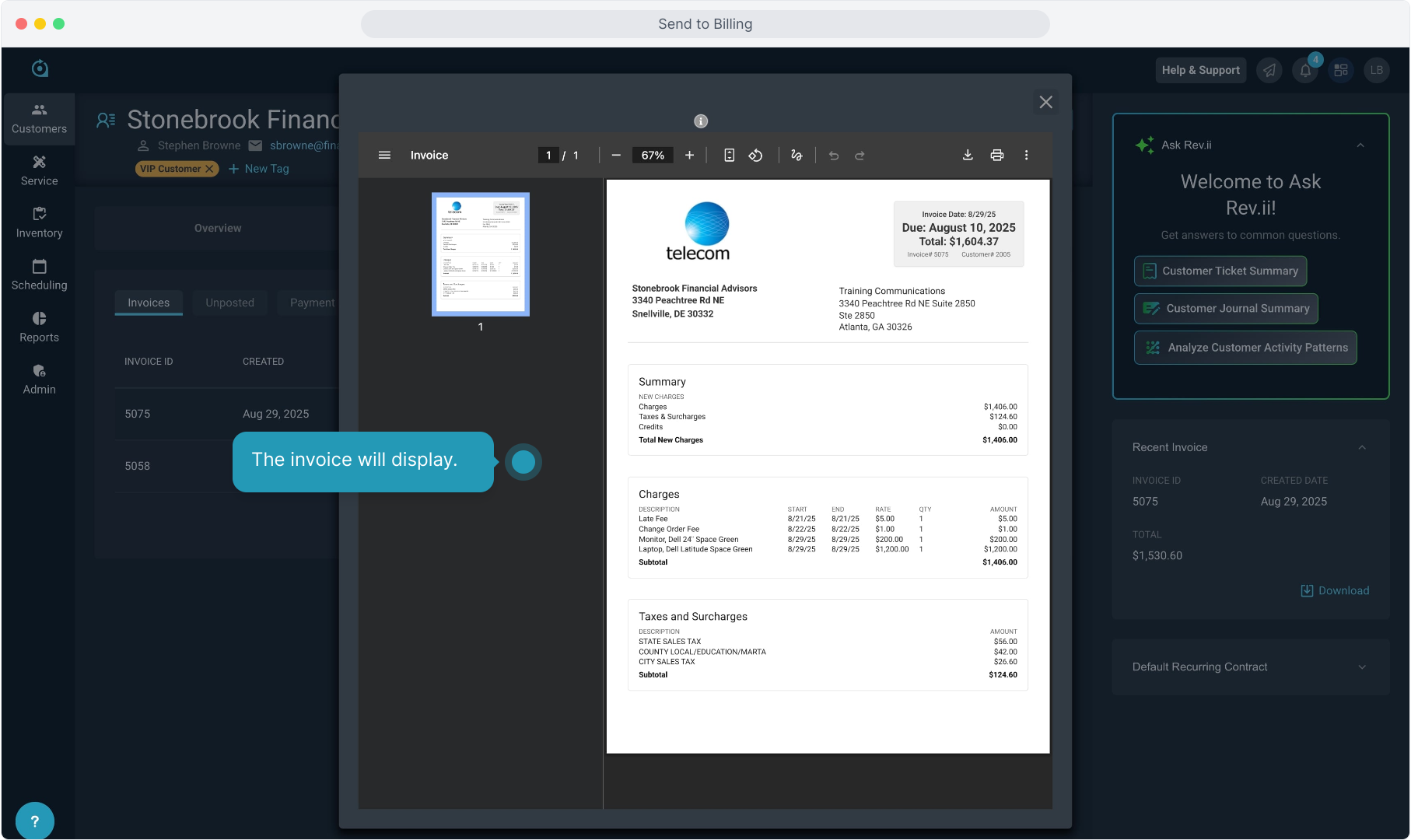The width and height of the screenshot is (1411, 840).
Task: Click the Aug 29, 2025 created date cell
Action: tap(276, 414)
